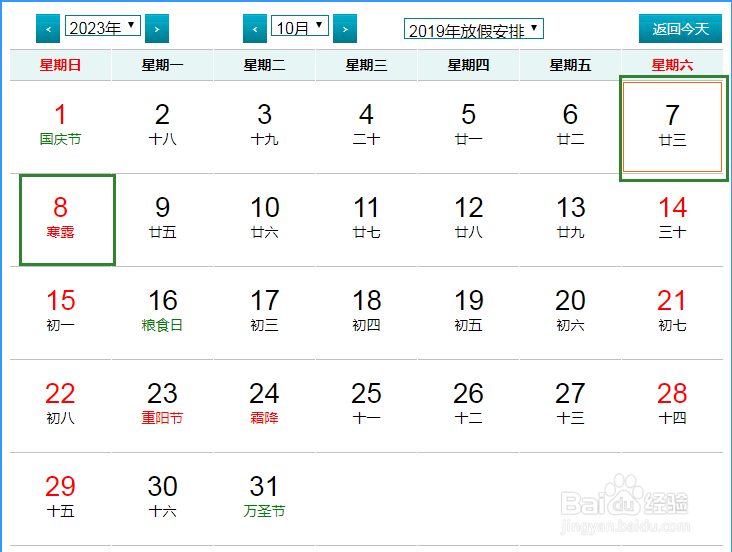Expand the 2019年放假安排 holiday dropdown
Image resolution: width=732 pixels, height=552 pixels.
[473, 29]
